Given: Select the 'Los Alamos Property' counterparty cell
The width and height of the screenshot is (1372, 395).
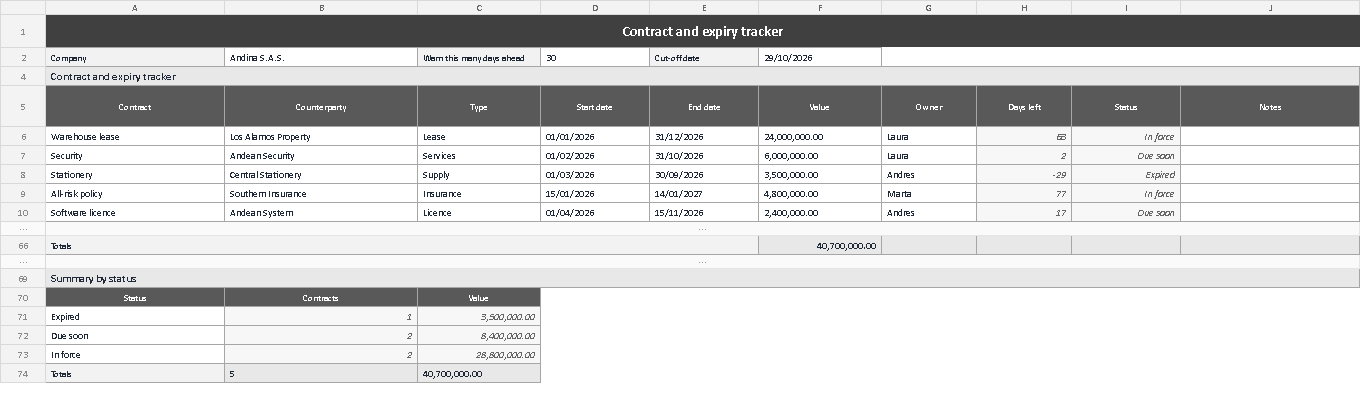Looking at the screenshot, I should pyautogui.click(x=321, y=136).
